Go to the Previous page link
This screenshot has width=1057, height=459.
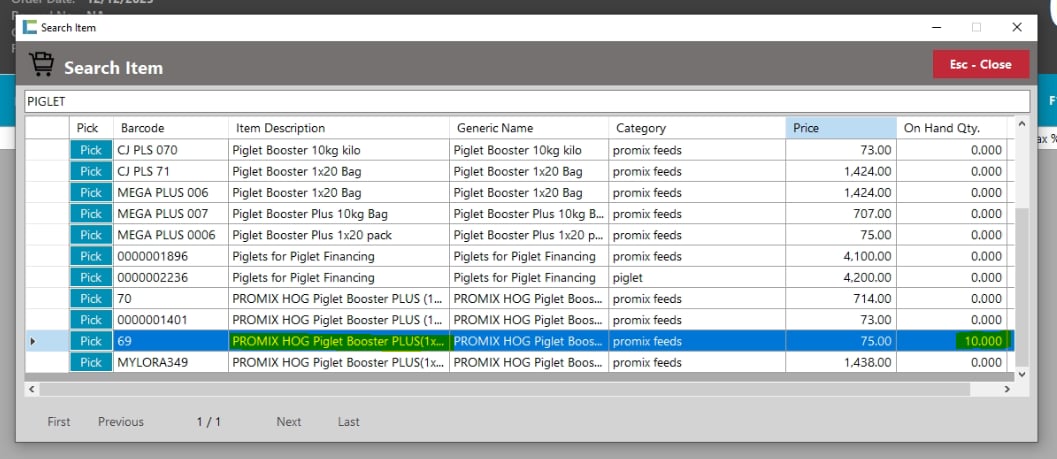[121, 422]
